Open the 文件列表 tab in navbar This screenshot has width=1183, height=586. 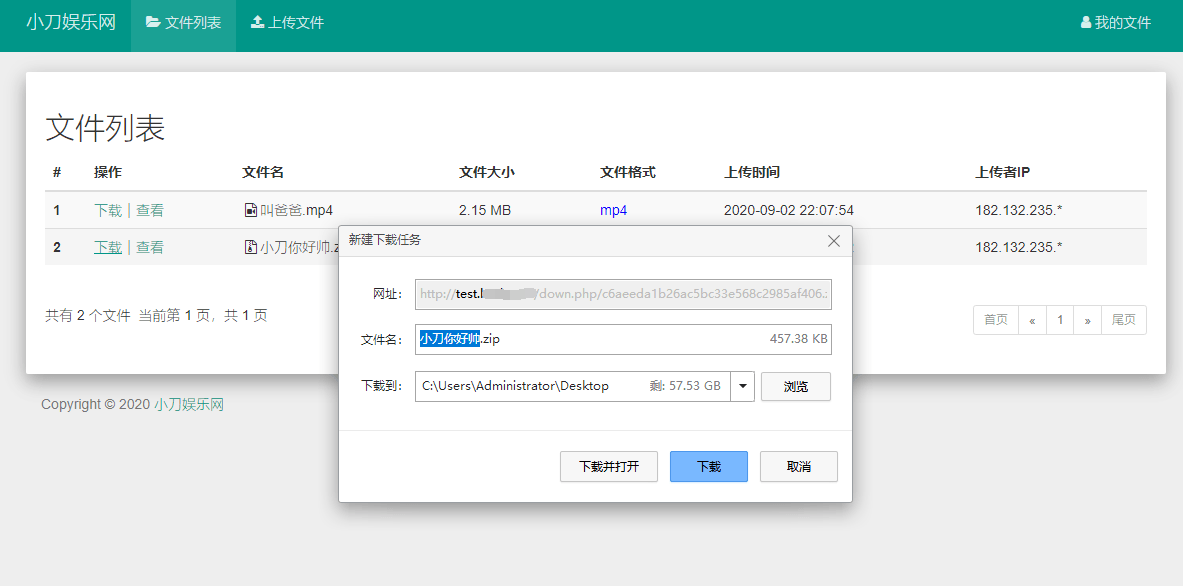tap(184, 22)
